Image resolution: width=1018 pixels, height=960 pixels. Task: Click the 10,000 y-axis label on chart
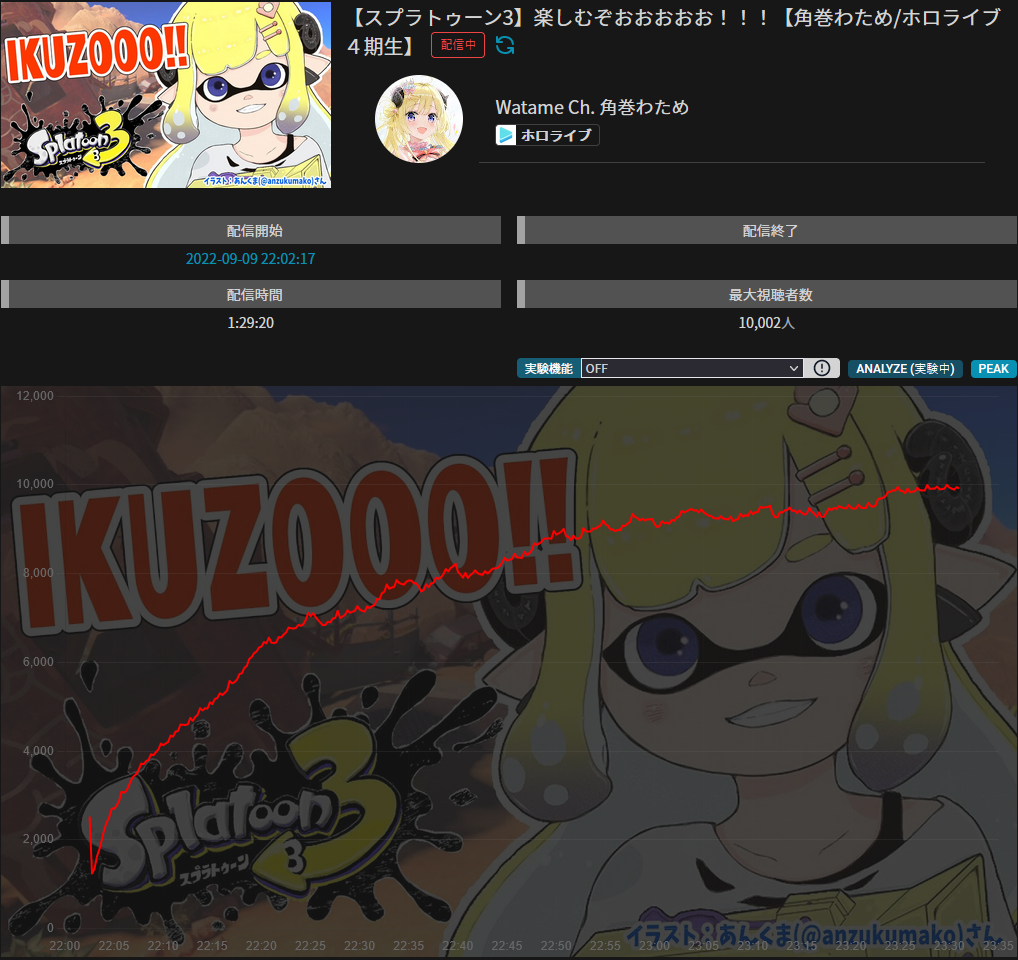click(35, 484)
